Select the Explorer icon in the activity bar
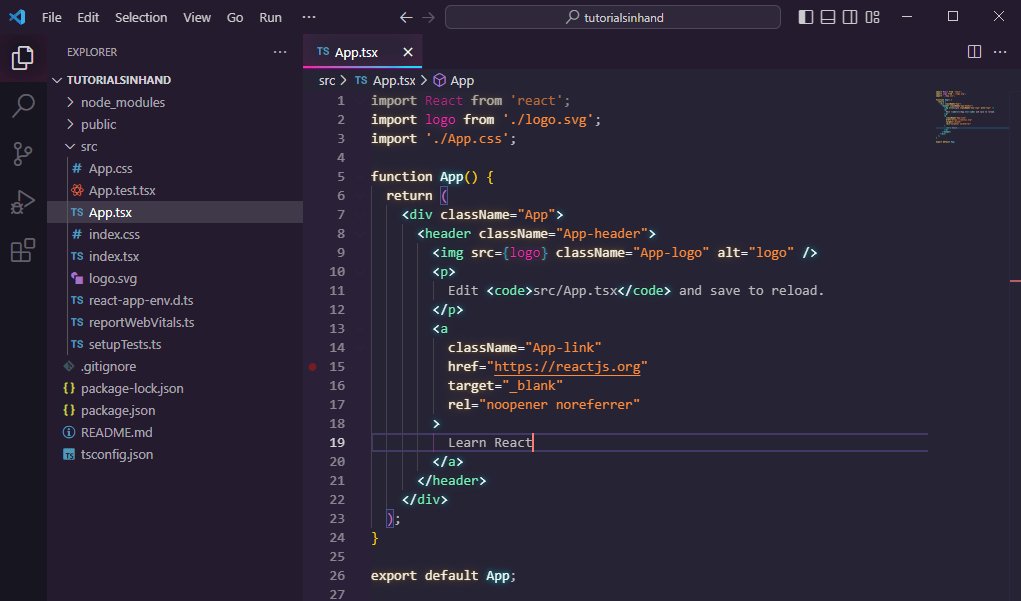The width and height of the screenshot is (1021, 601). point(22,57)
